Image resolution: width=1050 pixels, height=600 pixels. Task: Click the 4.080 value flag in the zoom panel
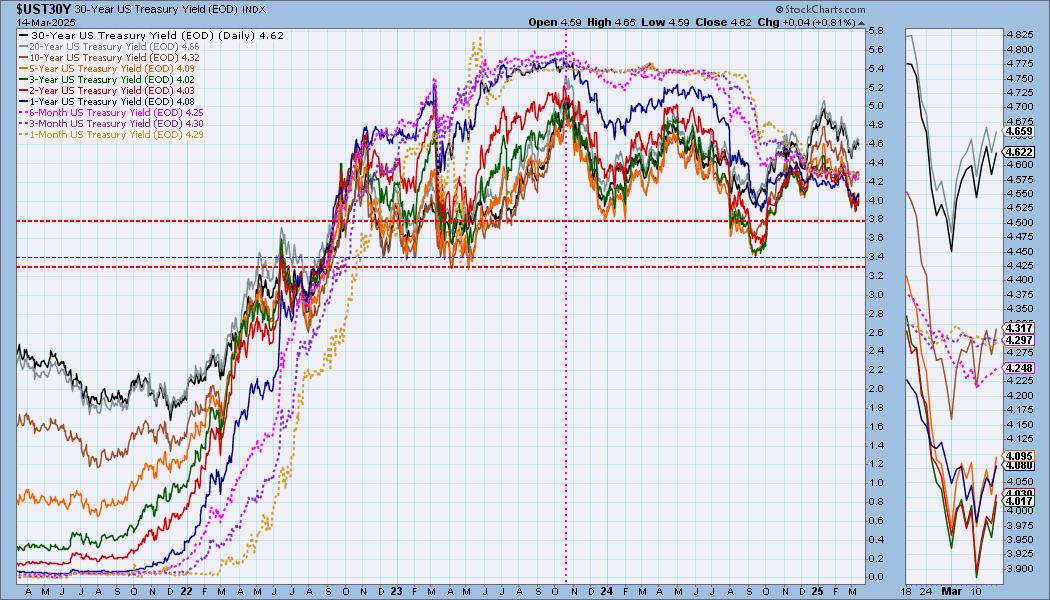tap(1019, 465)
